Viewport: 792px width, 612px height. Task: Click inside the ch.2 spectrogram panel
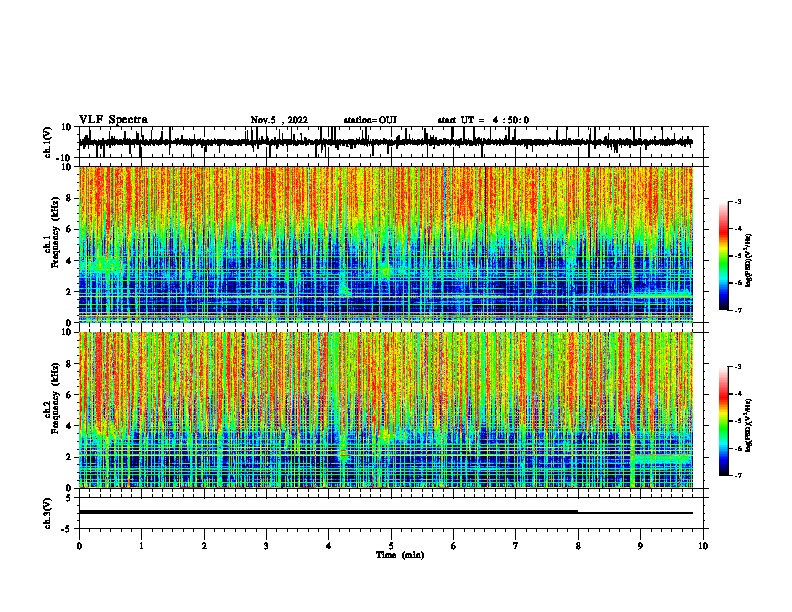[x=386, y=410]
